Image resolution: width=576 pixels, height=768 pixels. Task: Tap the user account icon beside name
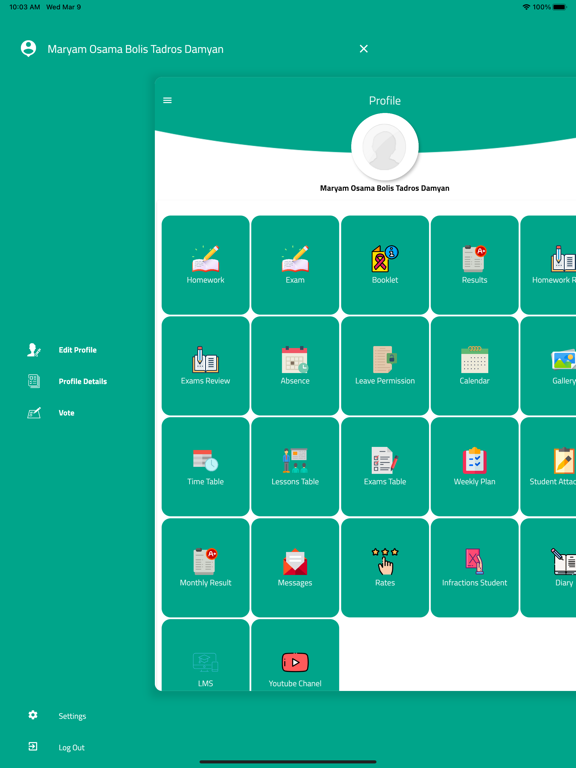point(28,48)
